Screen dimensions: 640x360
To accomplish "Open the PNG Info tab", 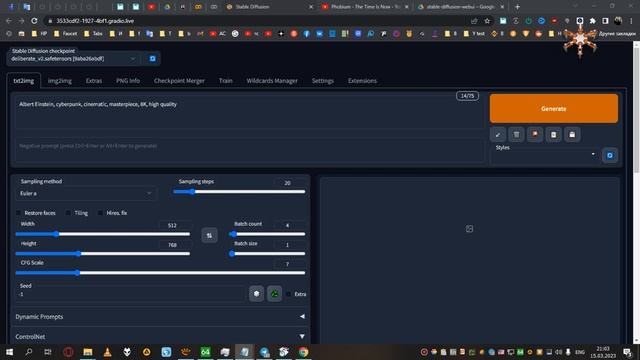I will coord(128,81).
